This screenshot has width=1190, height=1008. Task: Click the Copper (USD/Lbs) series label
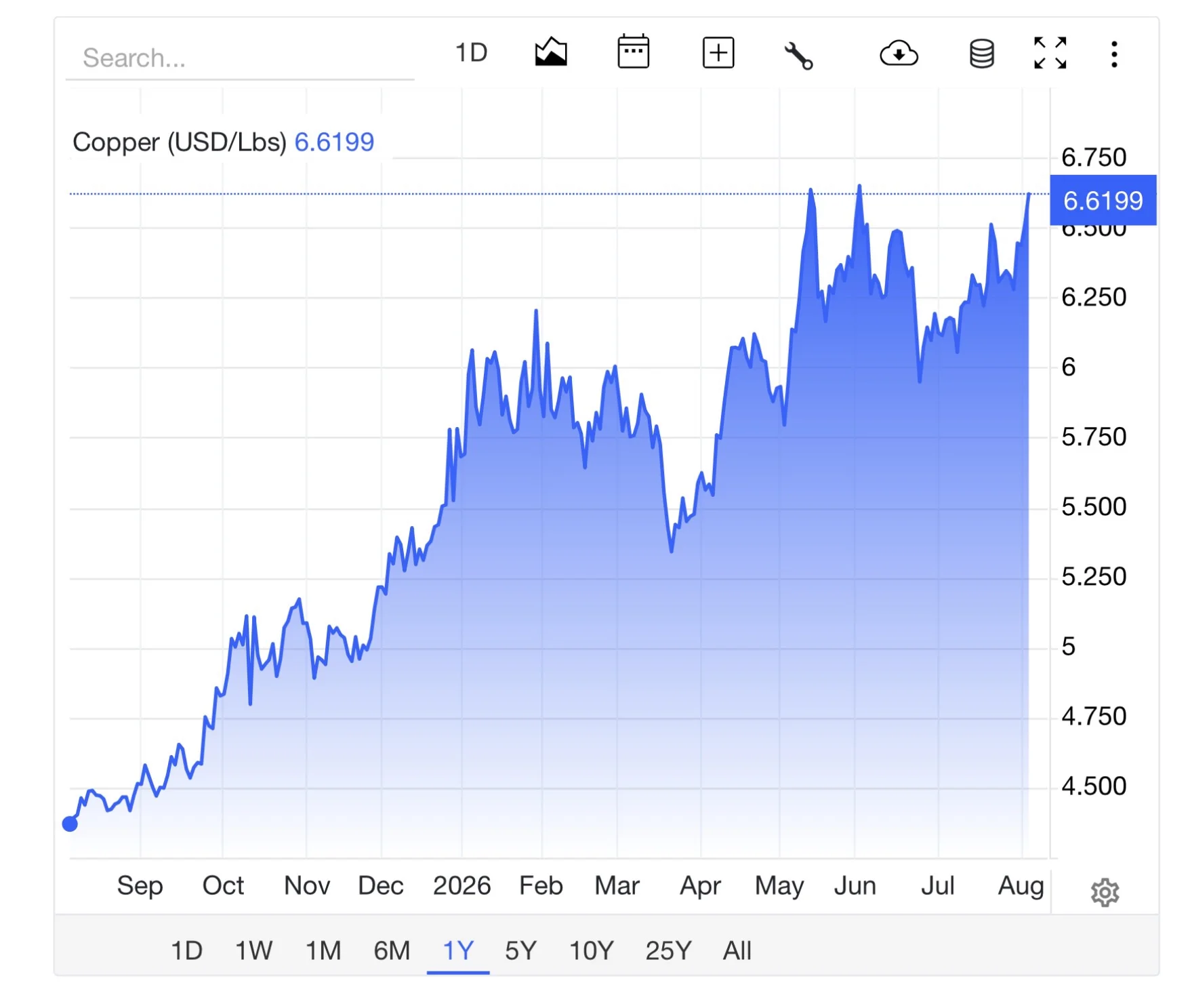tap(180, 142)
